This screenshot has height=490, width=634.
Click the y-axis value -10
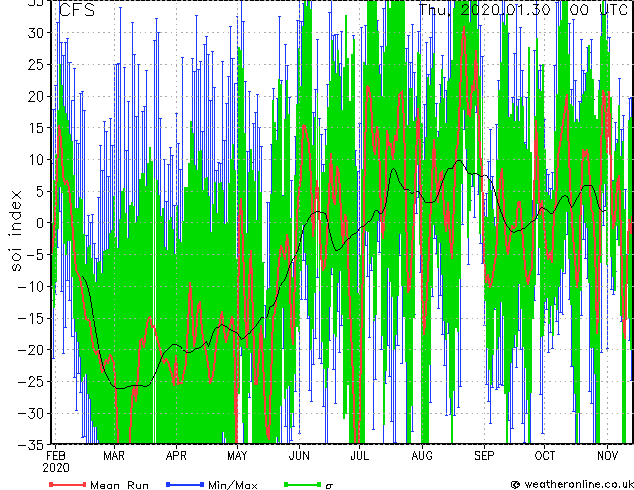click(31, 286)
